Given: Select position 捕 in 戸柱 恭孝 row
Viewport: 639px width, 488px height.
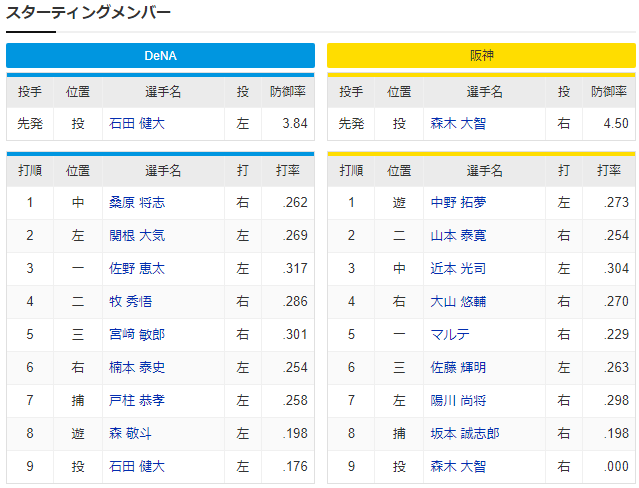Looking at the screenshot, I should pos(78,401).
